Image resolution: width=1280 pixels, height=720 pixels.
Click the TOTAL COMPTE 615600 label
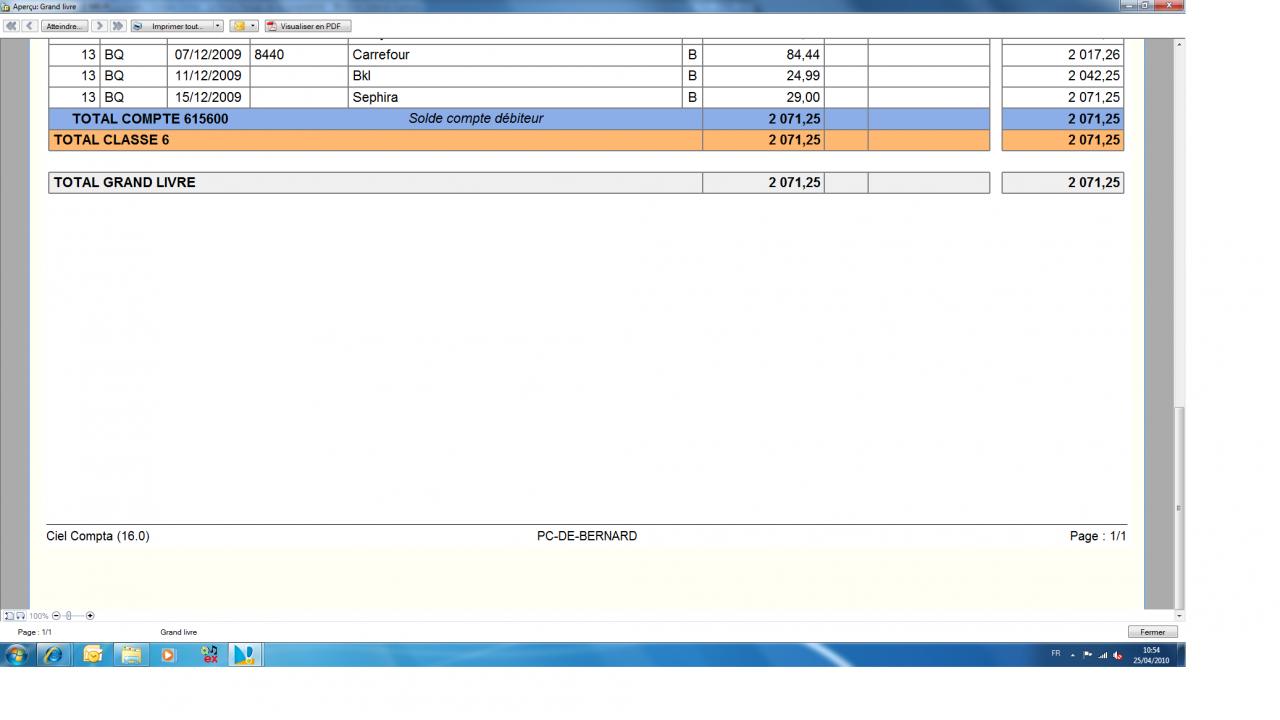pos(150,118)
